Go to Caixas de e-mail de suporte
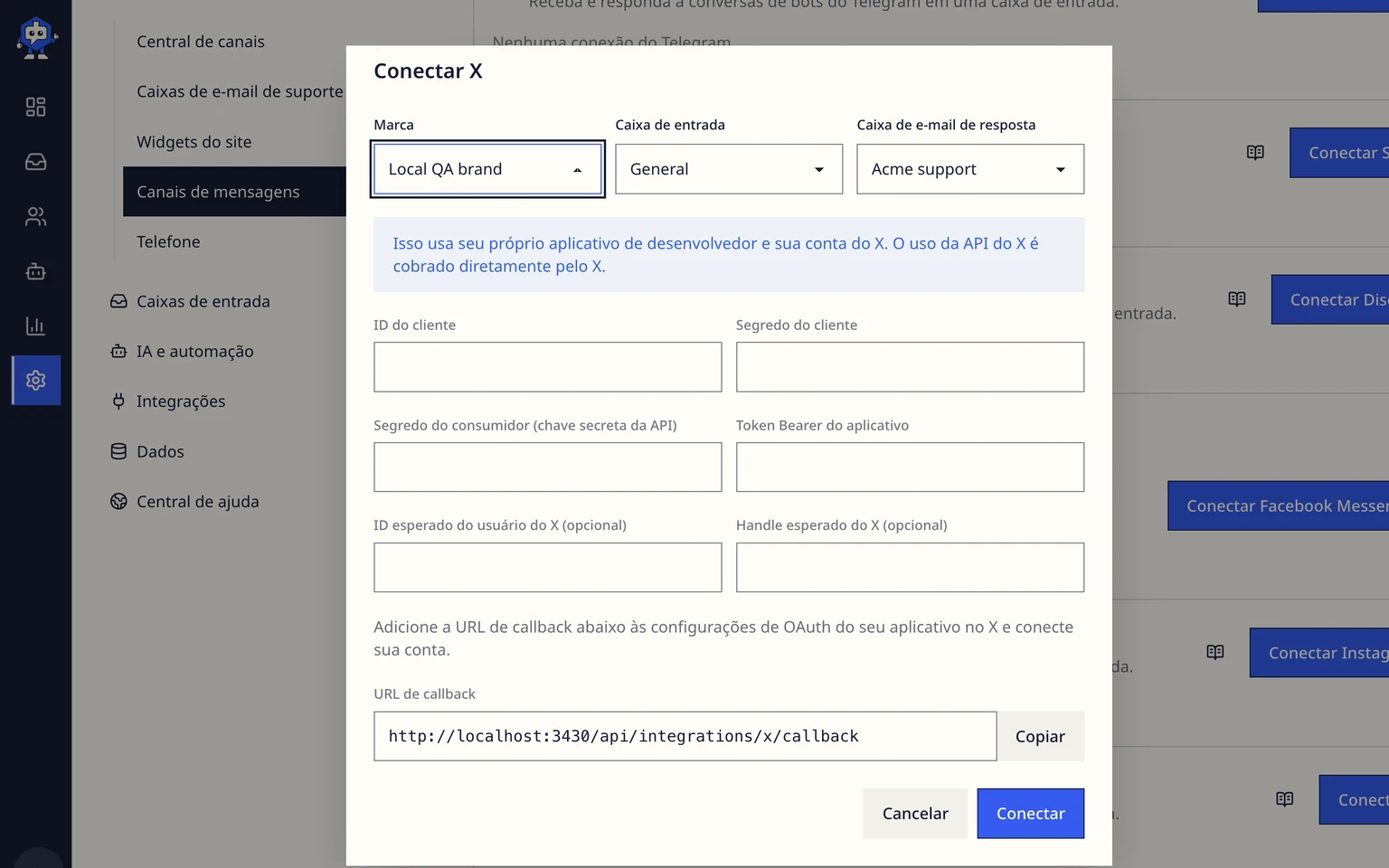1389x868 pixels. pyautogui.click(x=240, y=91)
